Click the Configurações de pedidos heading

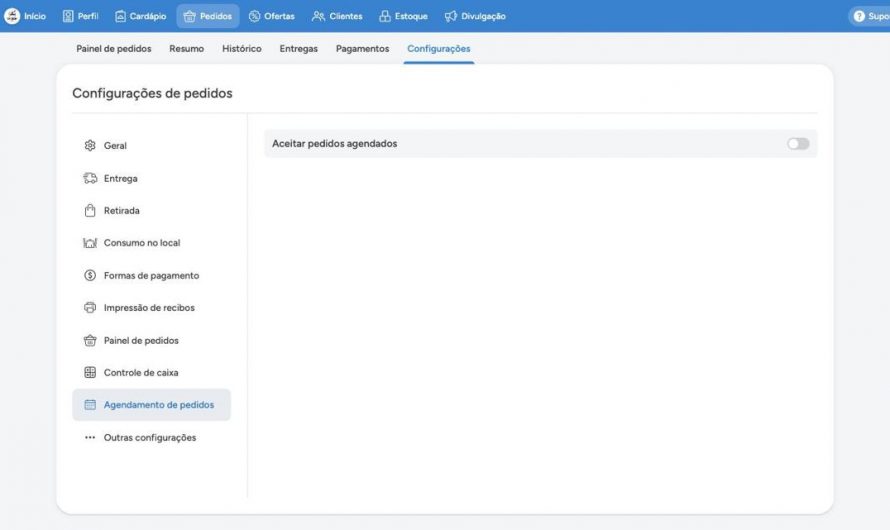(152, 93)
